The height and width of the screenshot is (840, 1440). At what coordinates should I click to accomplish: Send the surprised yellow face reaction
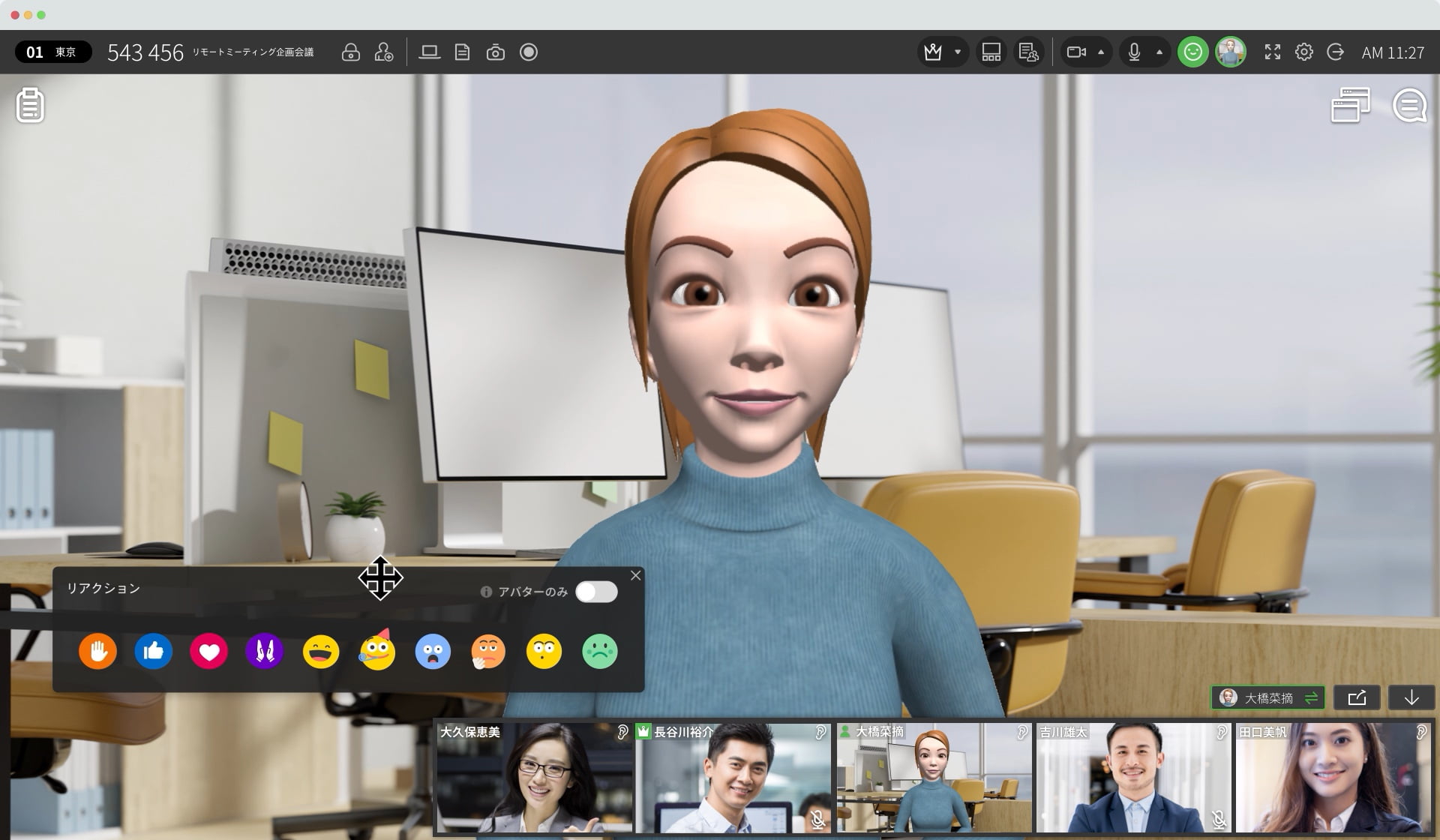click(x=544, y=651)
